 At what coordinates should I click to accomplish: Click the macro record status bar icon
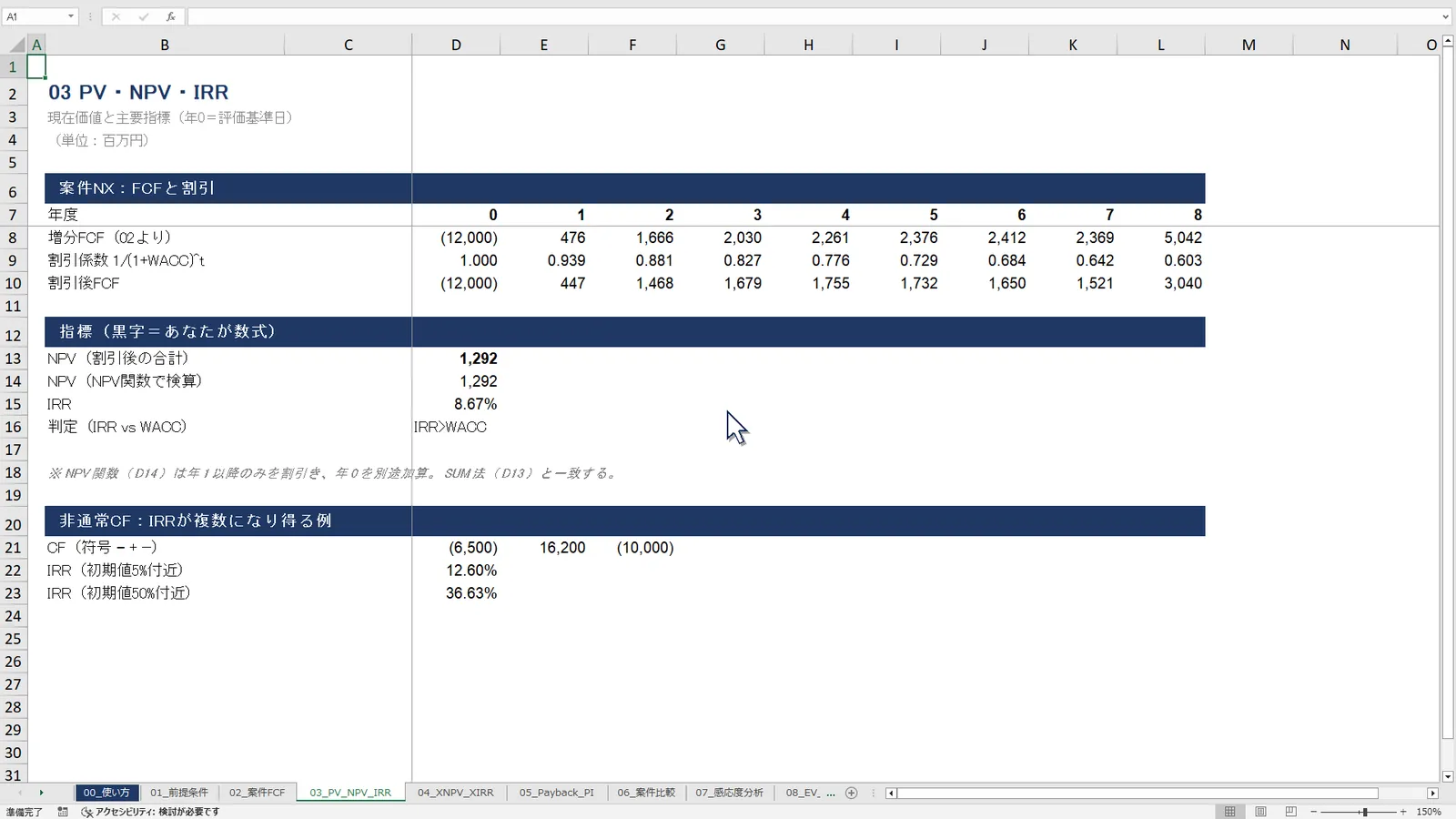pos(63,812)
